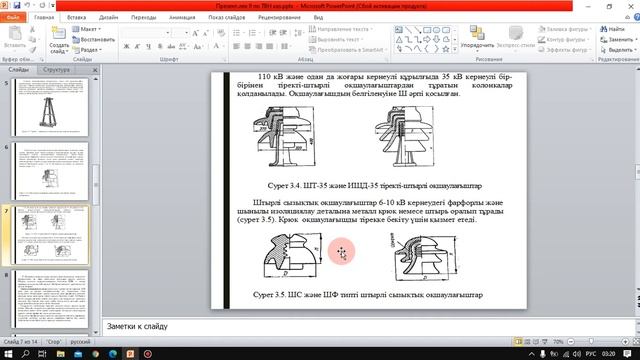Select the triangle shape in the gallery
Screen dimensions: 640x360
pos(399,40)
